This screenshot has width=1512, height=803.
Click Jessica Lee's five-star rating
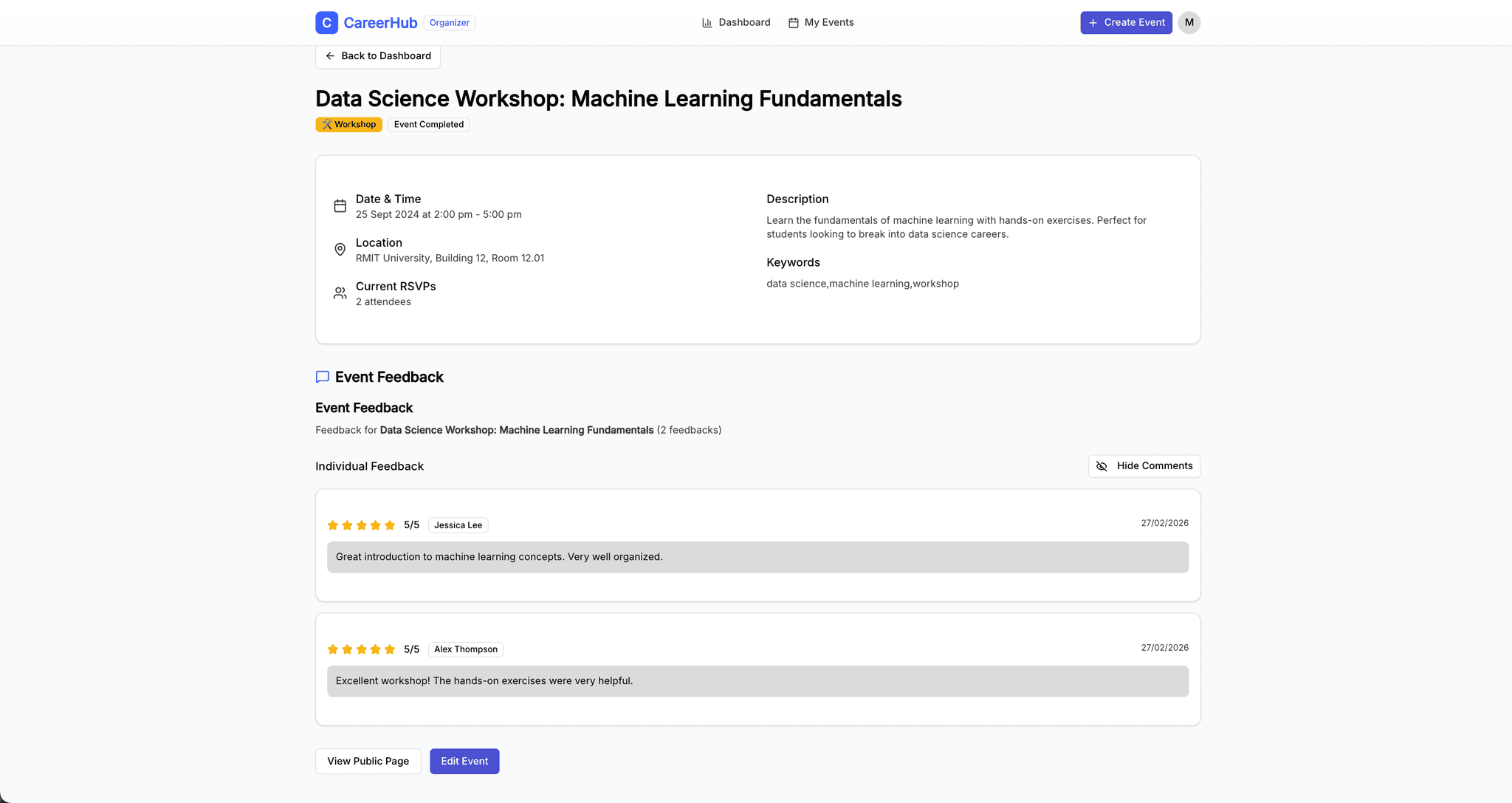(361, 525)
